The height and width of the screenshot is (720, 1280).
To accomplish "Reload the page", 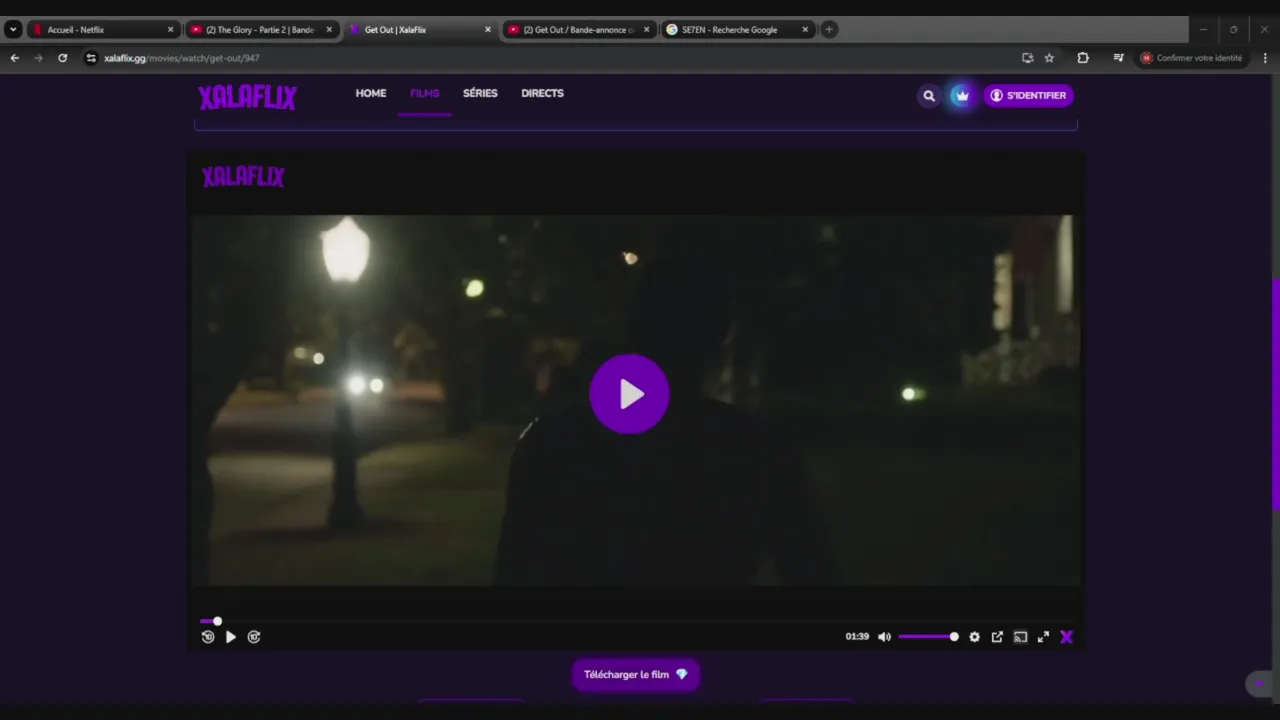I will click(62, 58).
